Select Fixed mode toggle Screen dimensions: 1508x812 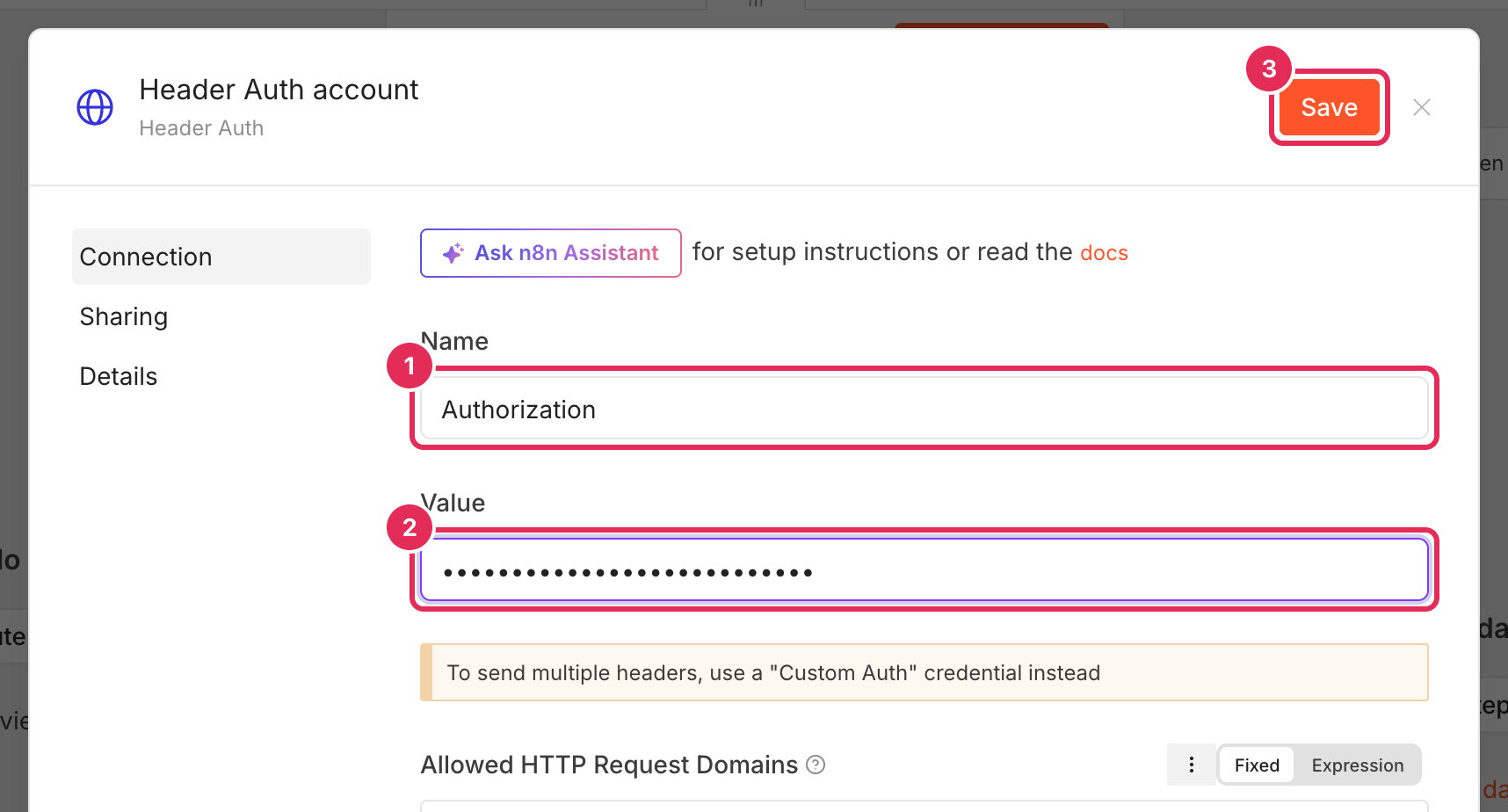tap(1257, 765)
